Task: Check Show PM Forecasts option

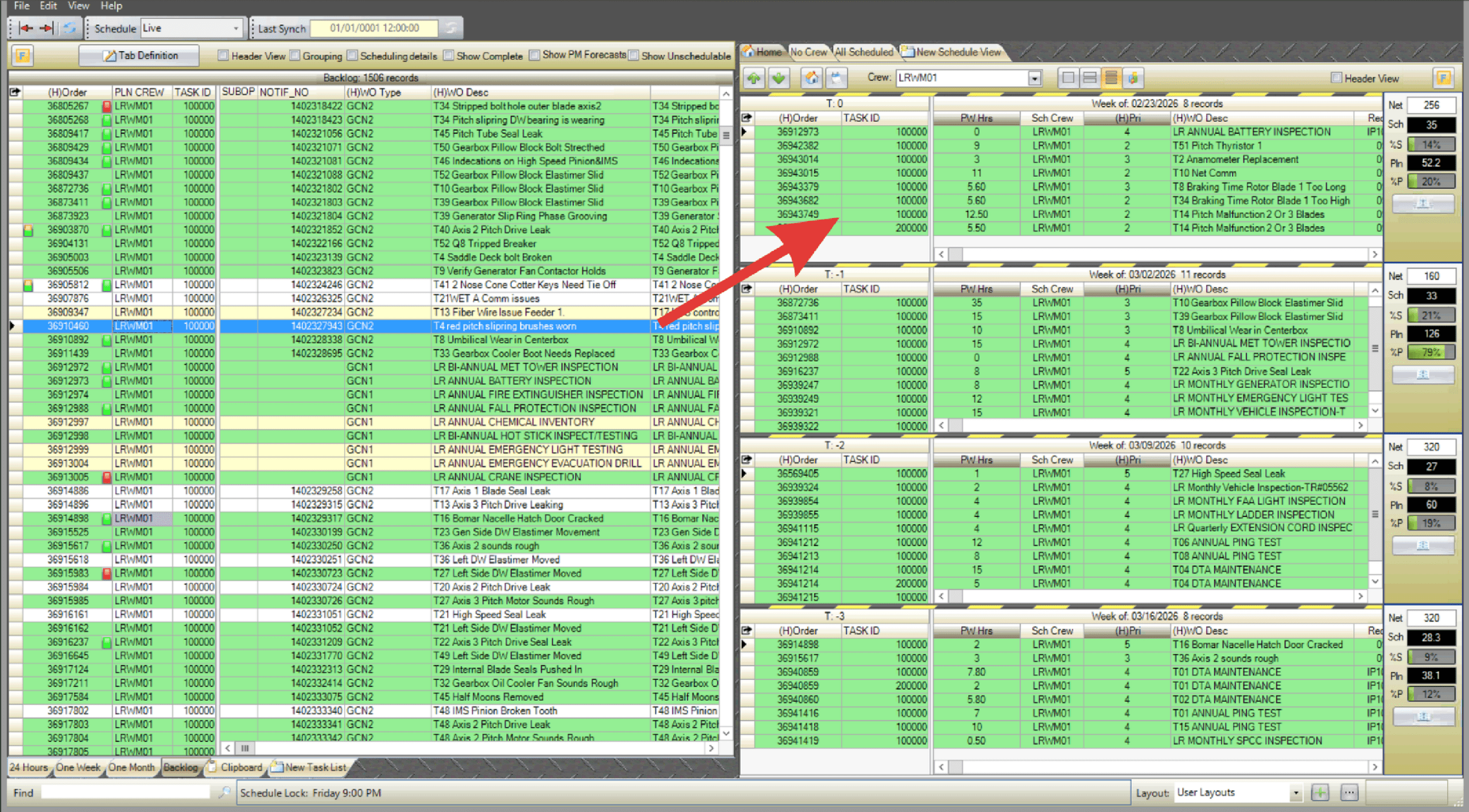Action: tap(534, 55)
